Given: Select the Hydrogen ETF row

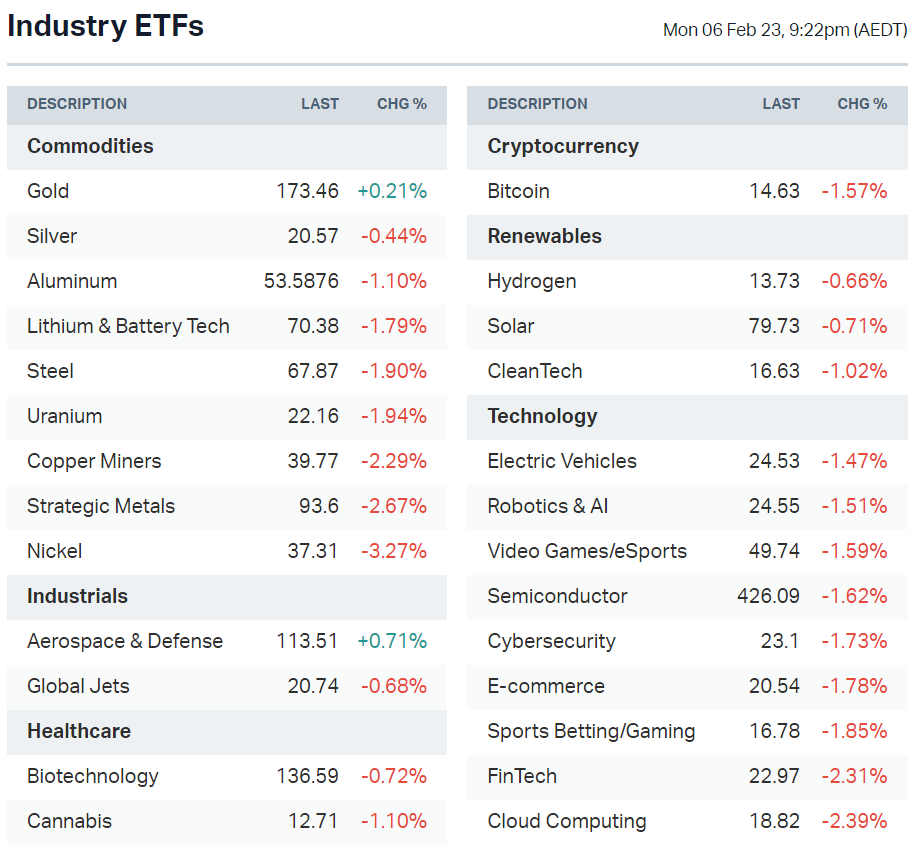Looking at the screenshot, I should click(x=531, y=281).
